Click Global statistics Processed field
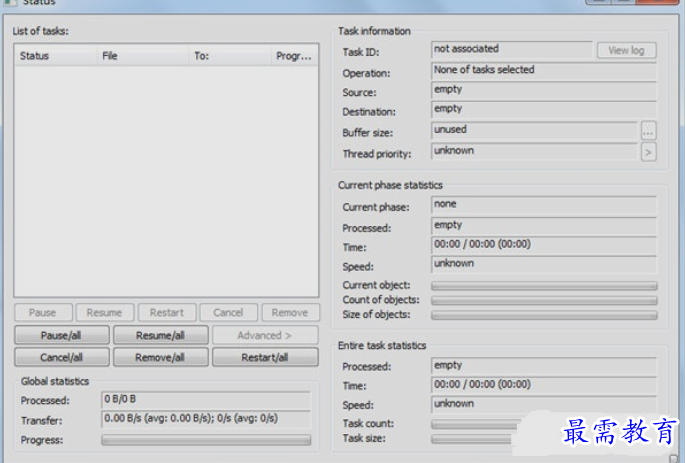 click(x=206, y=400)
